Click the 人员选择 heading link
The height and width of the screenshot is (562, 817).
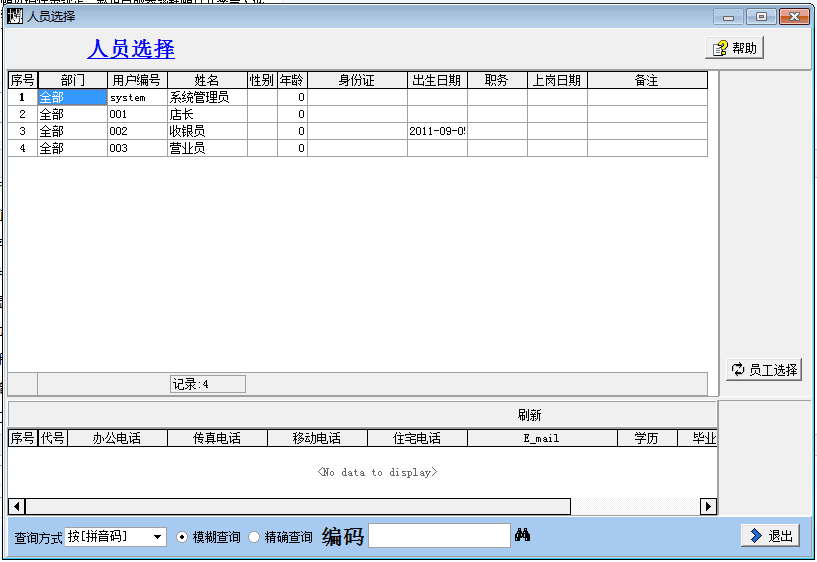pos(131,49)
